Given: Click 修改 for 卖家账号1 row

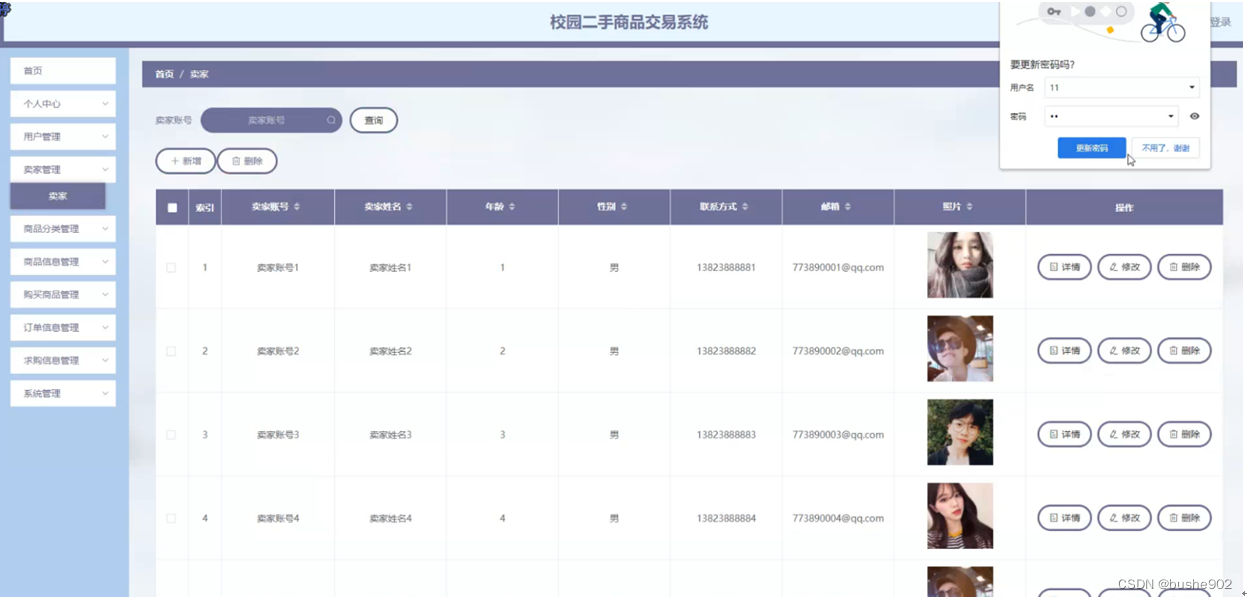Looking at the screenshot, I should (x=1125, y=267).
